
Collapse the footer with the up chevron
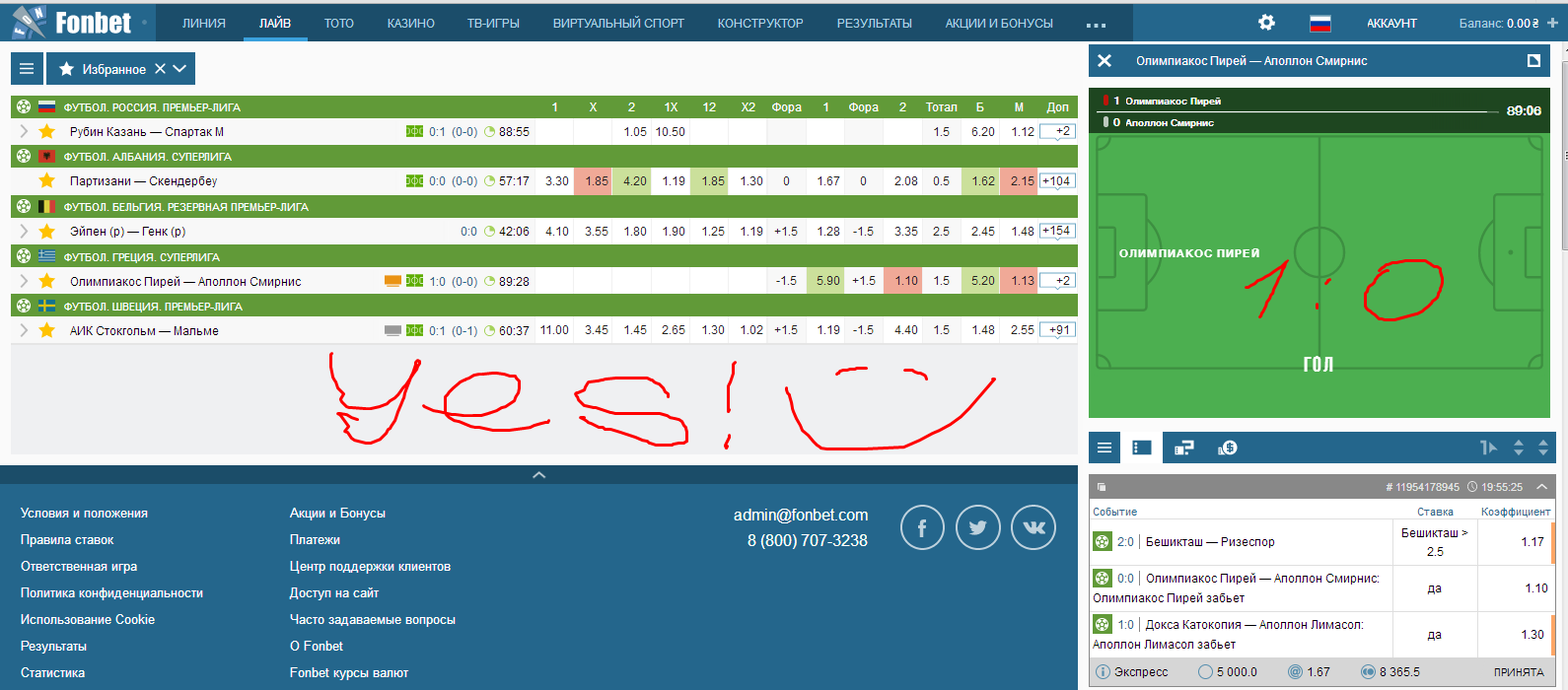[x=538, y=475]
